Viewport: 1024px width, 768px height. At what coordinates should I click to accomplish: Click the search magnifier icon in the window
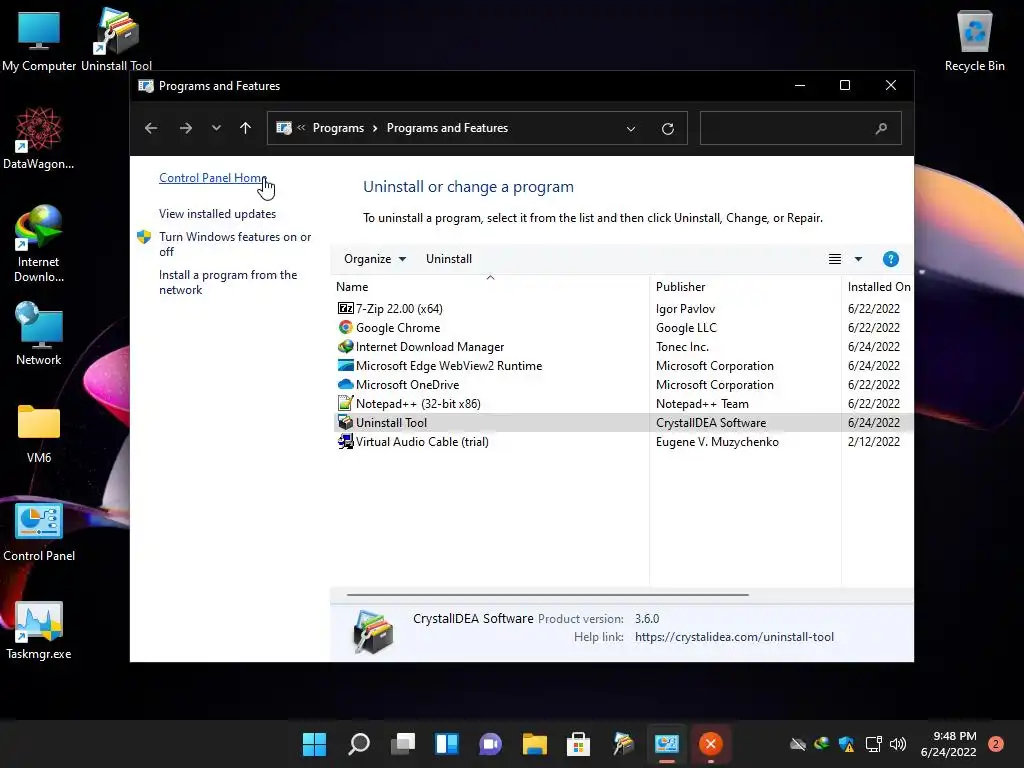click(x=882, y=128)
